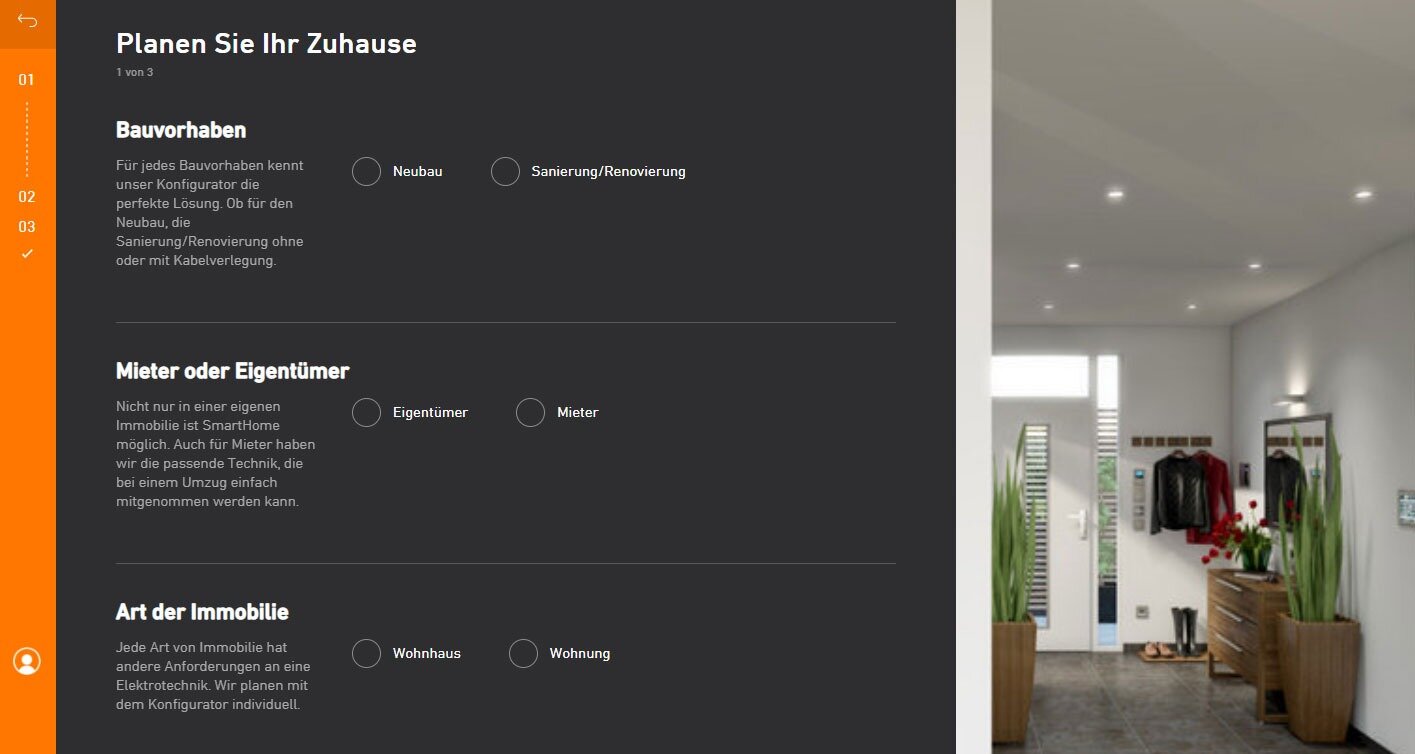Click the dotted progress line between steps
The height and width of the screenshot is (754, 1415).
27,139
